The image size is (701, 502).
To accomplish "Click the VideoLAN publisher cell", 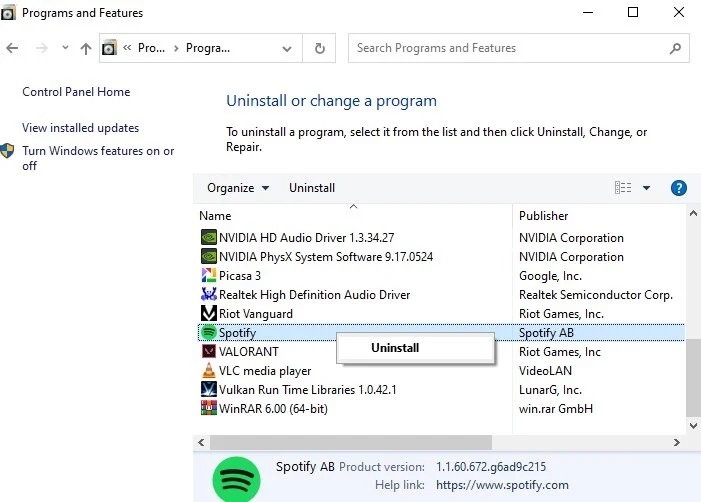I will (545, 371).
